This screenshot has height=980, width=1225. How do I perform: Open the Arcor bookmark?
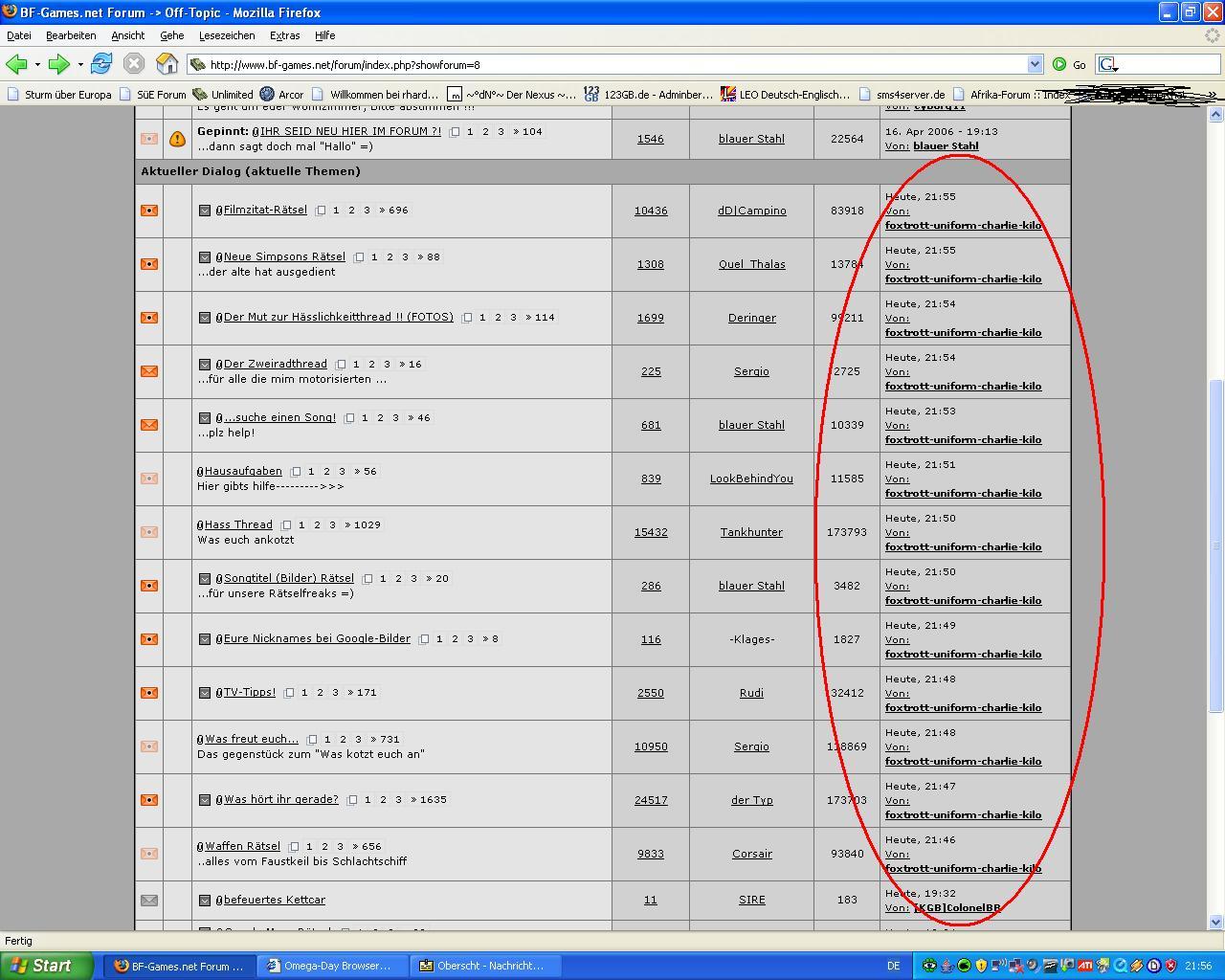pos(282,95)
